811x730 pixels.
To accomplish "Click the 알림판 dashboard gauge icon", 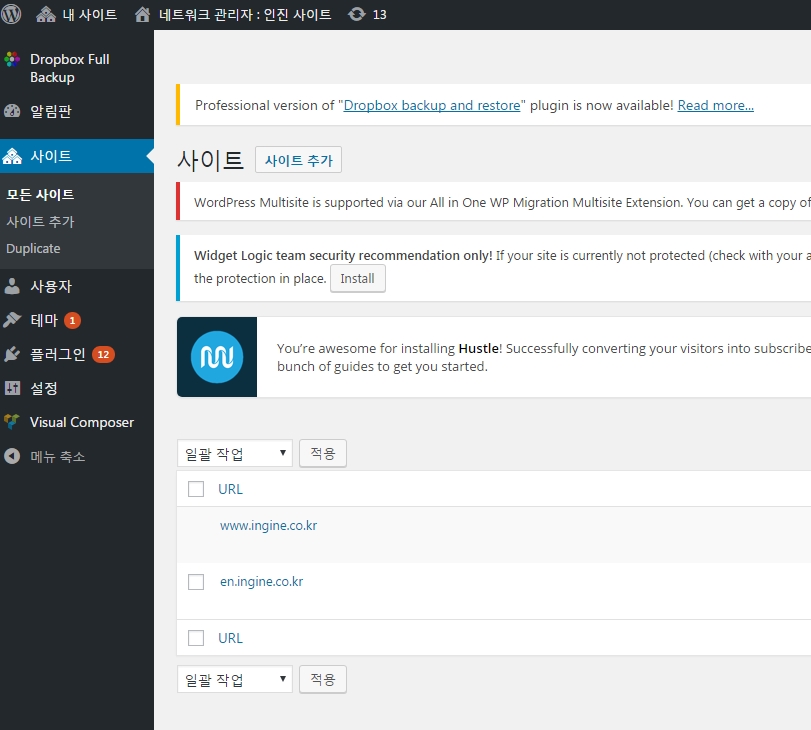I will (x=12, y=111).
